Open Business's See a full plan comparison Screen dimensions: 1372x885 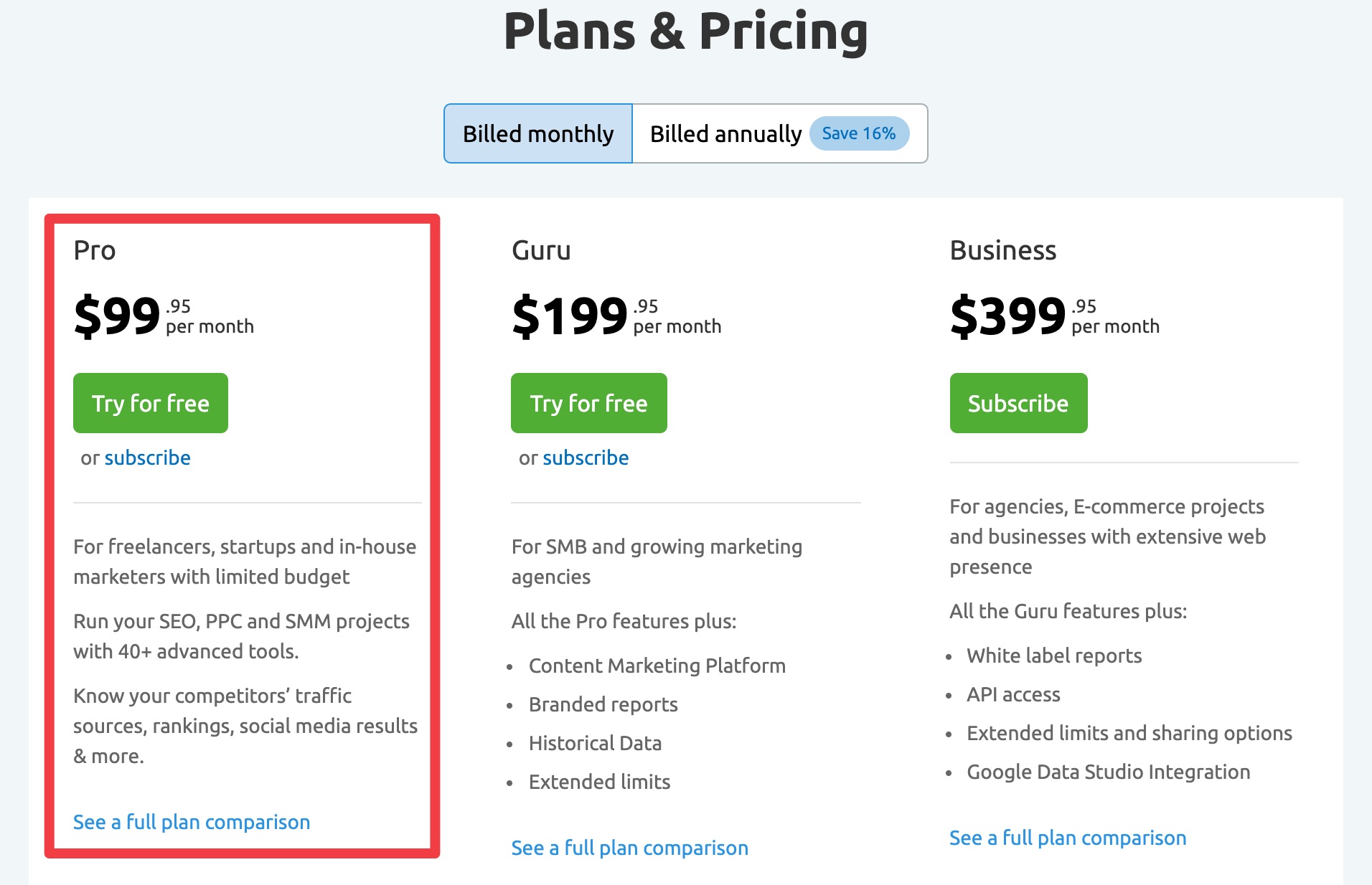tap(1068, 838)
